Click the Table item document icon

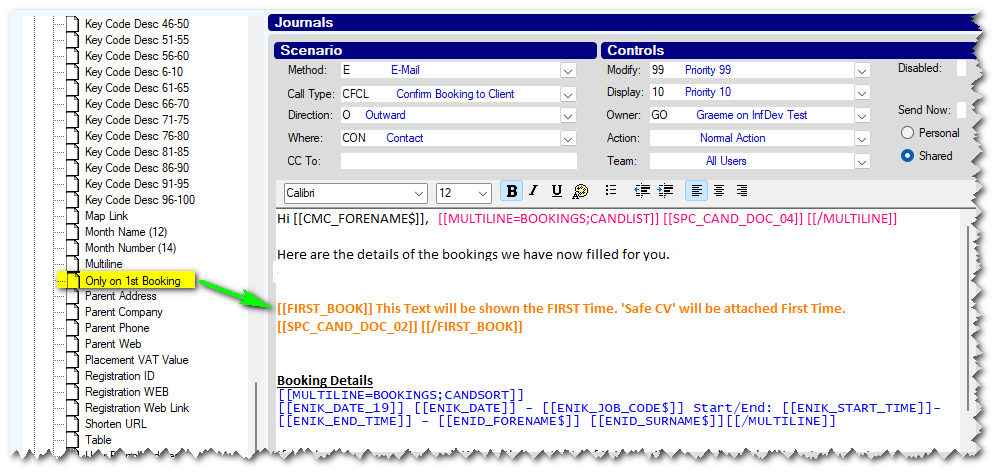click(x=75, y=440)
